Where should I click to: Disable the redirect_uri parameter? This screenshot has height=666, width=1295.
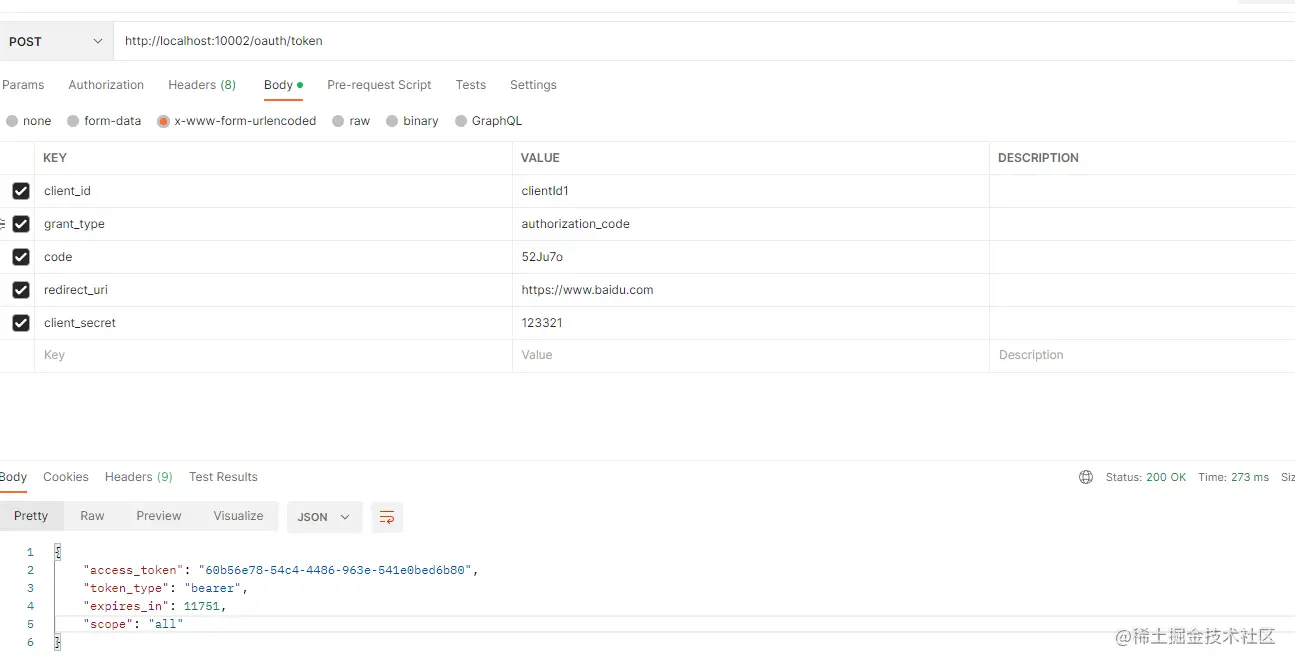tap(21, 289)
